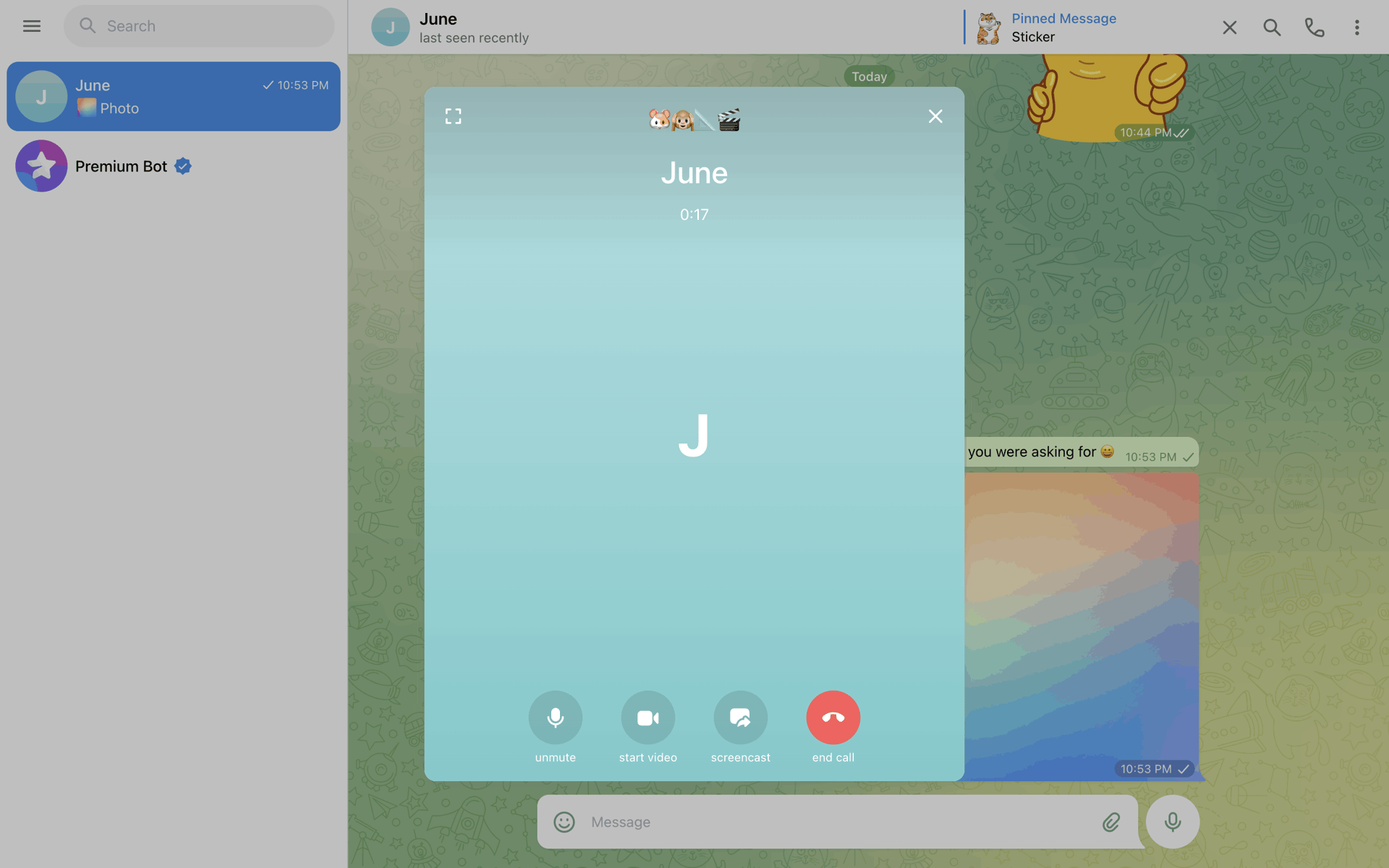
Task: Click Premium Bot star avatar
Action: (41, 166)
